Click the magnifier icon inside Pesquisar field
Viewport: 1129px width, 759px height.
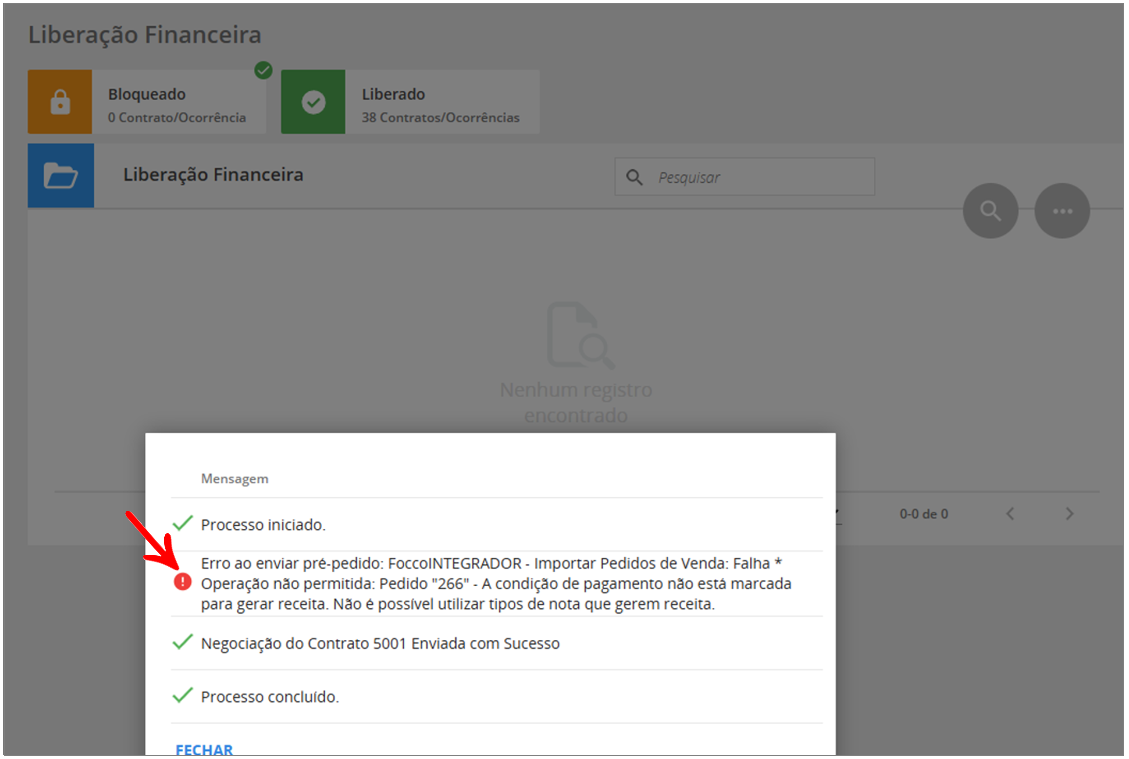coord(634,177)
